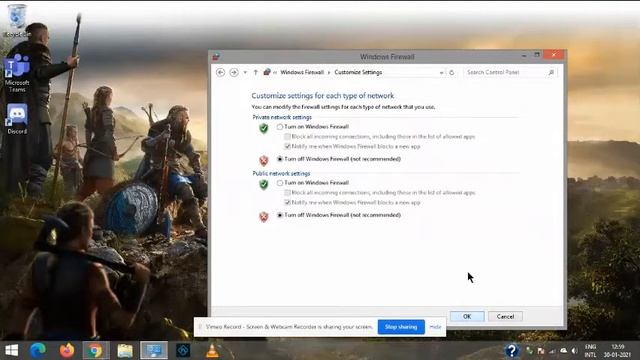Go back in Windows Firewall window
The height and width of the screenshot is (360, 640).
(x=220, y=72)
